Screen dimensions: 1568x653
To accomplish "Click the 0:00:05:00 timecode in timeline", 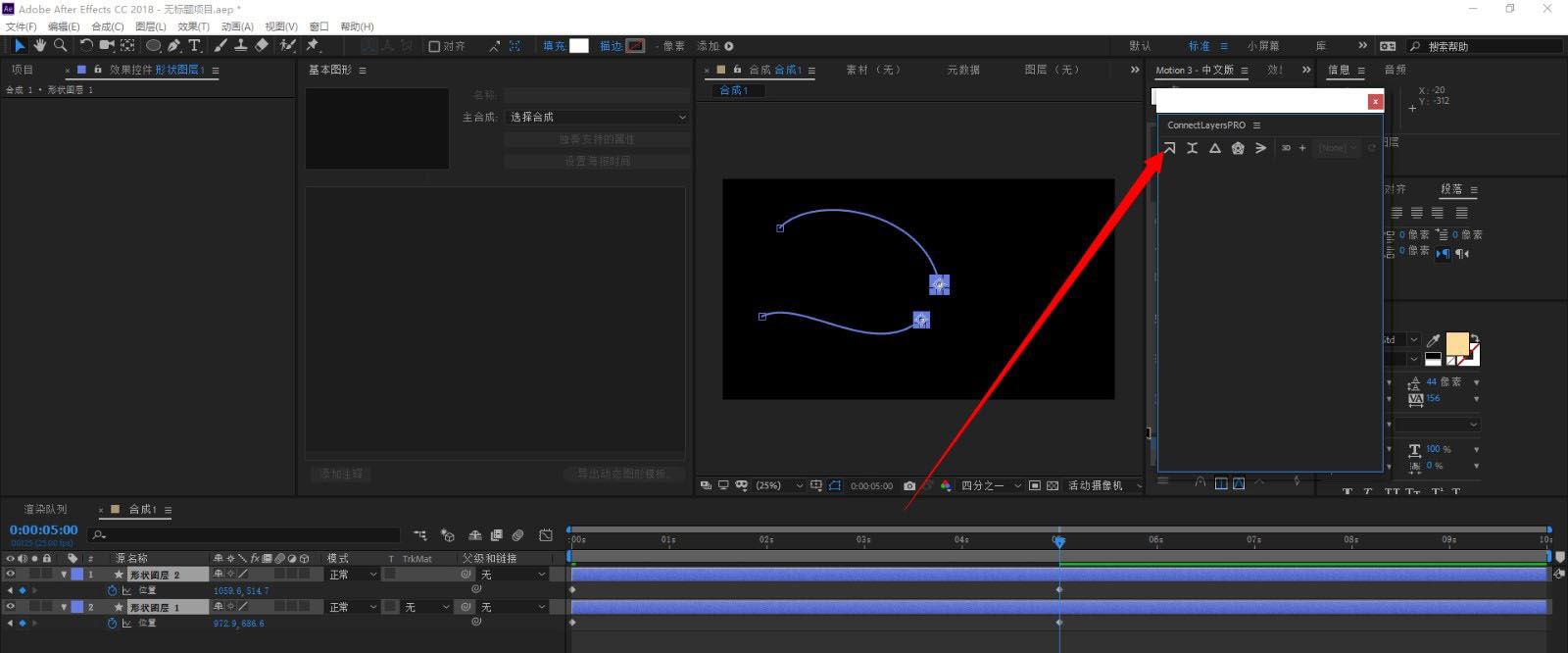I will [x=43, y=530].
